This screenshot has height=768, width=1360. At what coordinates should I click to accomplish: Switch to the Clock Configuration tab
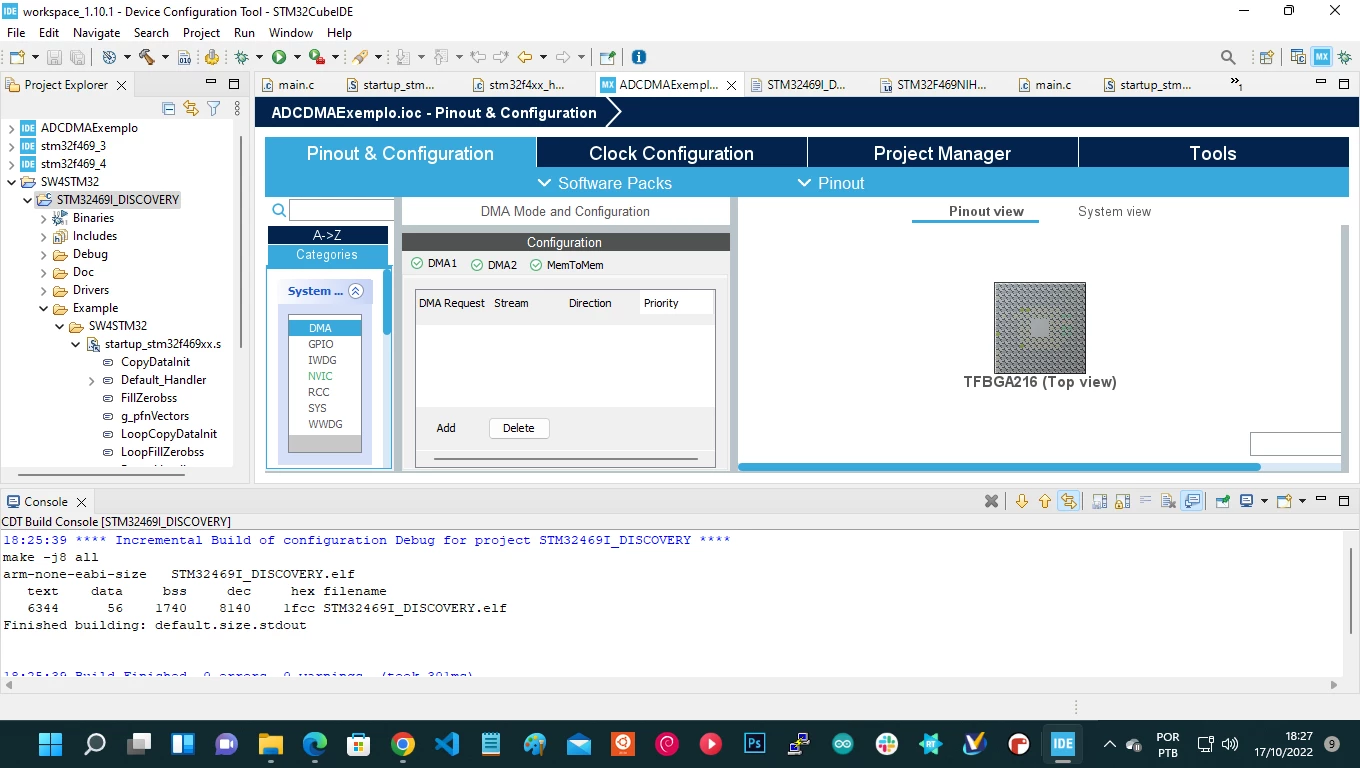point(671,153)
